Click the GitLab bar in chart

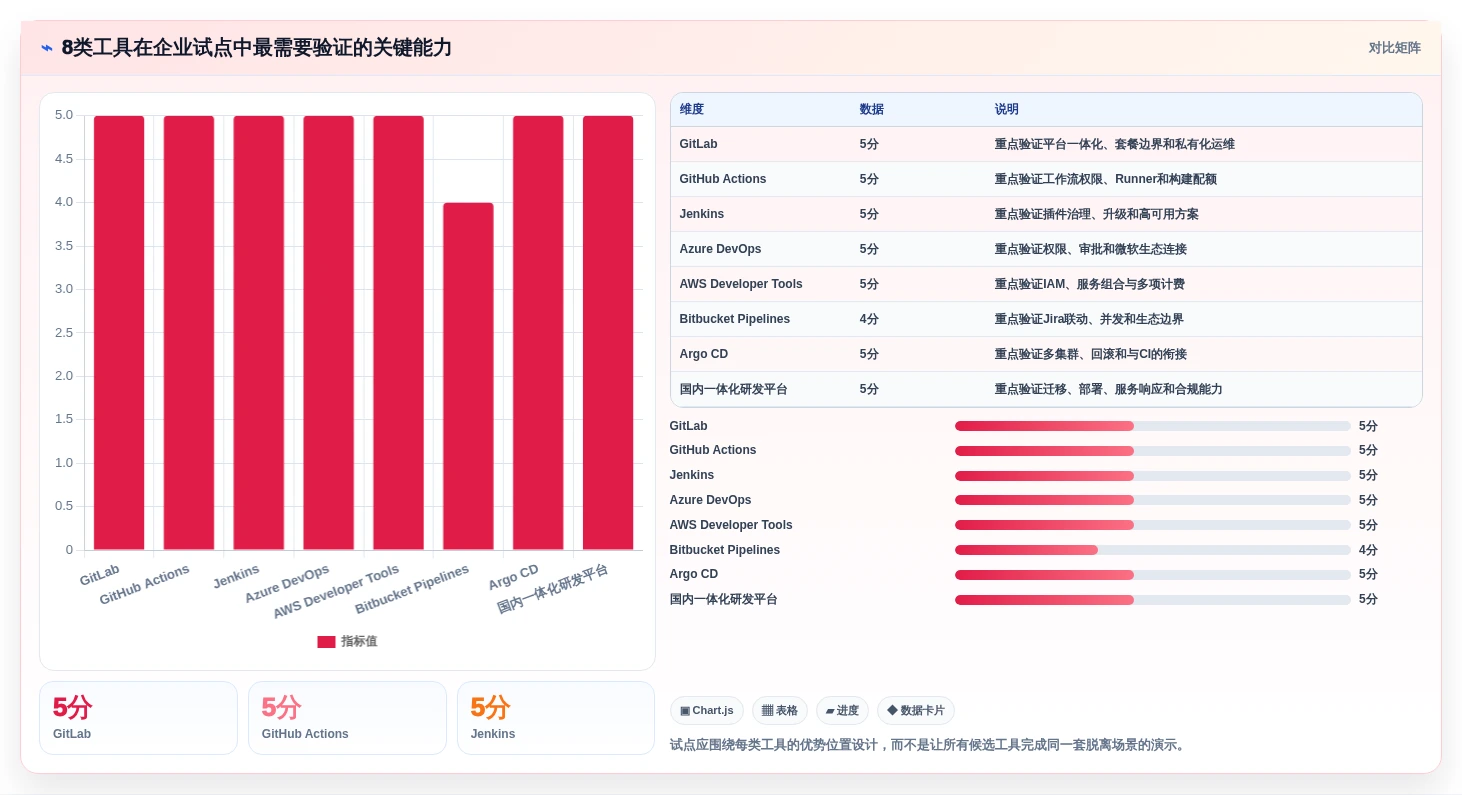119,333
